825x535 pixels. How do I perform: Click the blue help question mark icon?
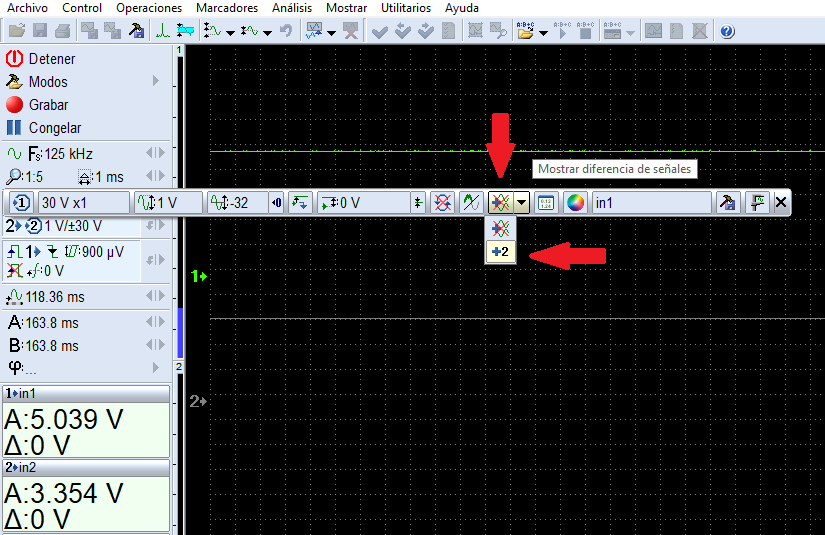(727, 32)
